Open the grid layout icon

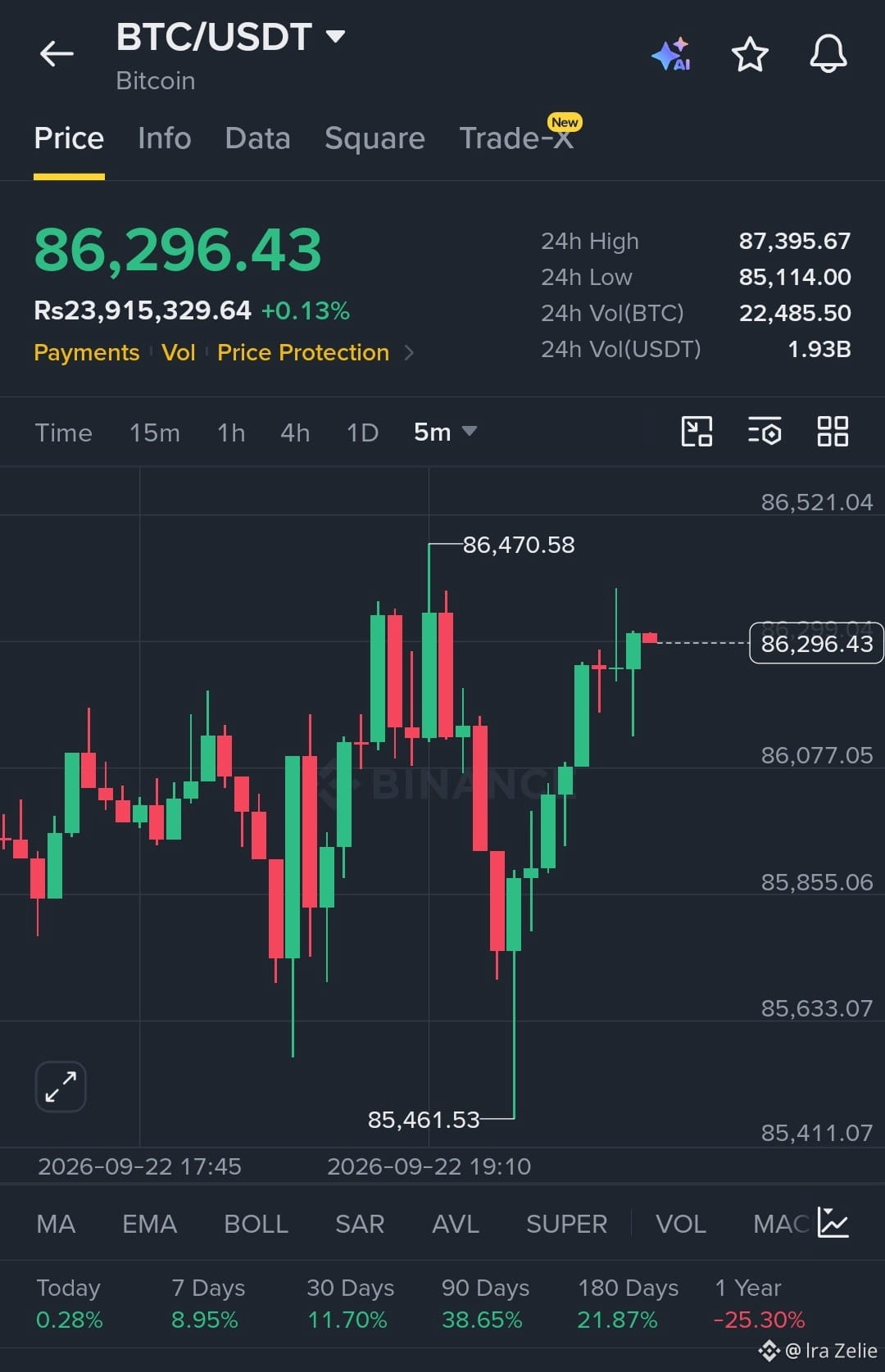click(833, 431)
